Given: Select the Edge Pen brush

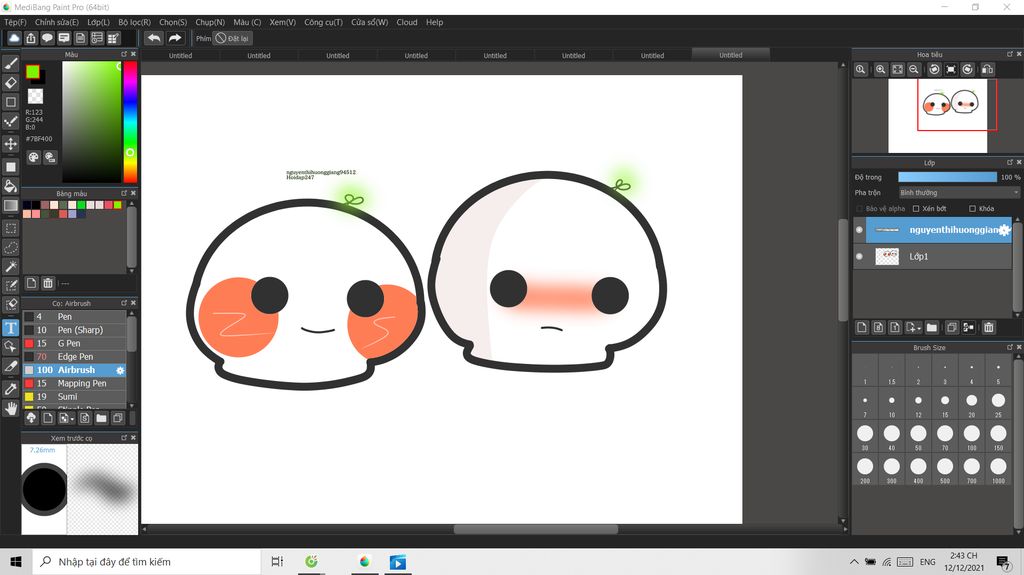Looking at the screenshot, I should [75, 357].
